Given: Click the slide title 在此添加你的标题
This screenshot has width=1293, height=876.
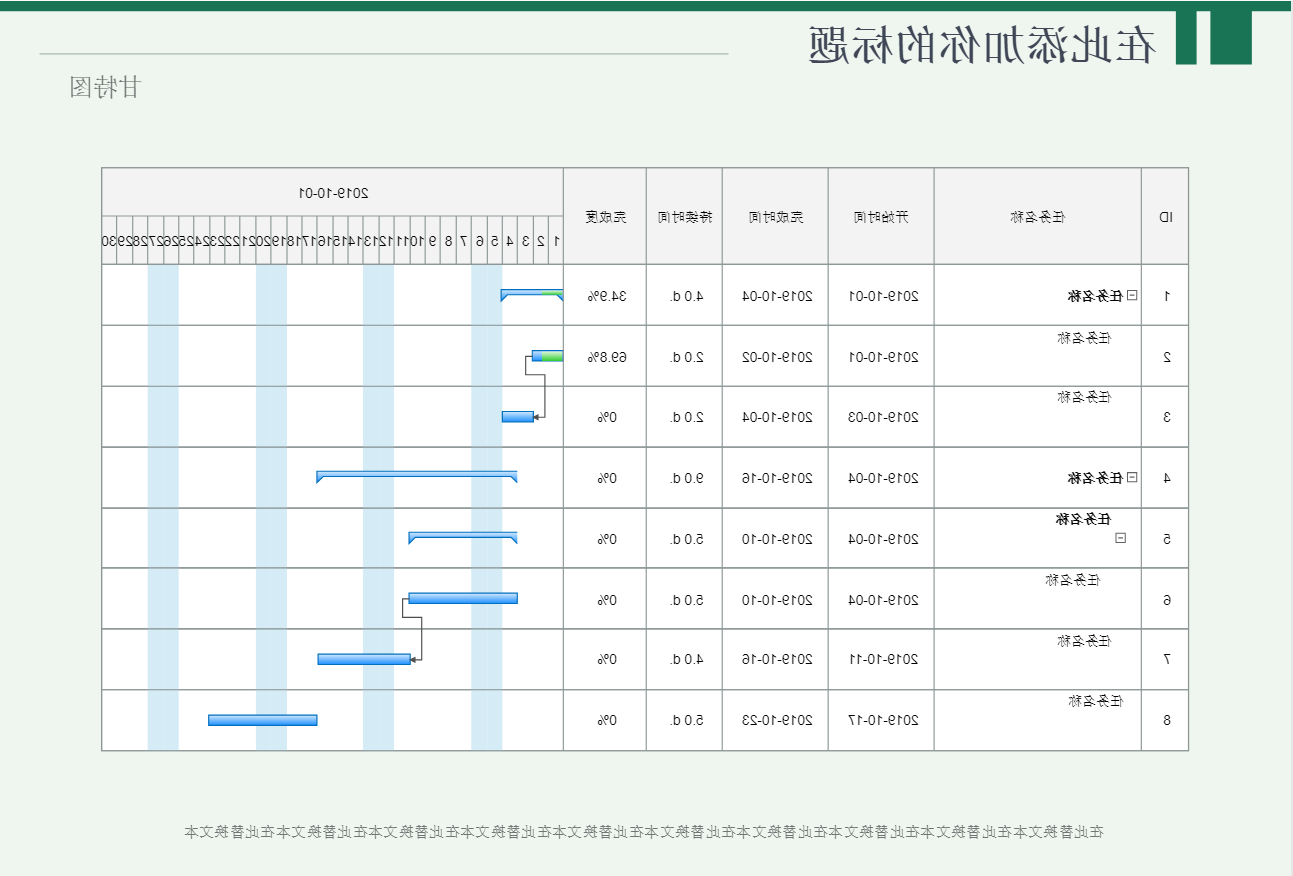Looking at the screenshot, I should [x=981, y=45].
